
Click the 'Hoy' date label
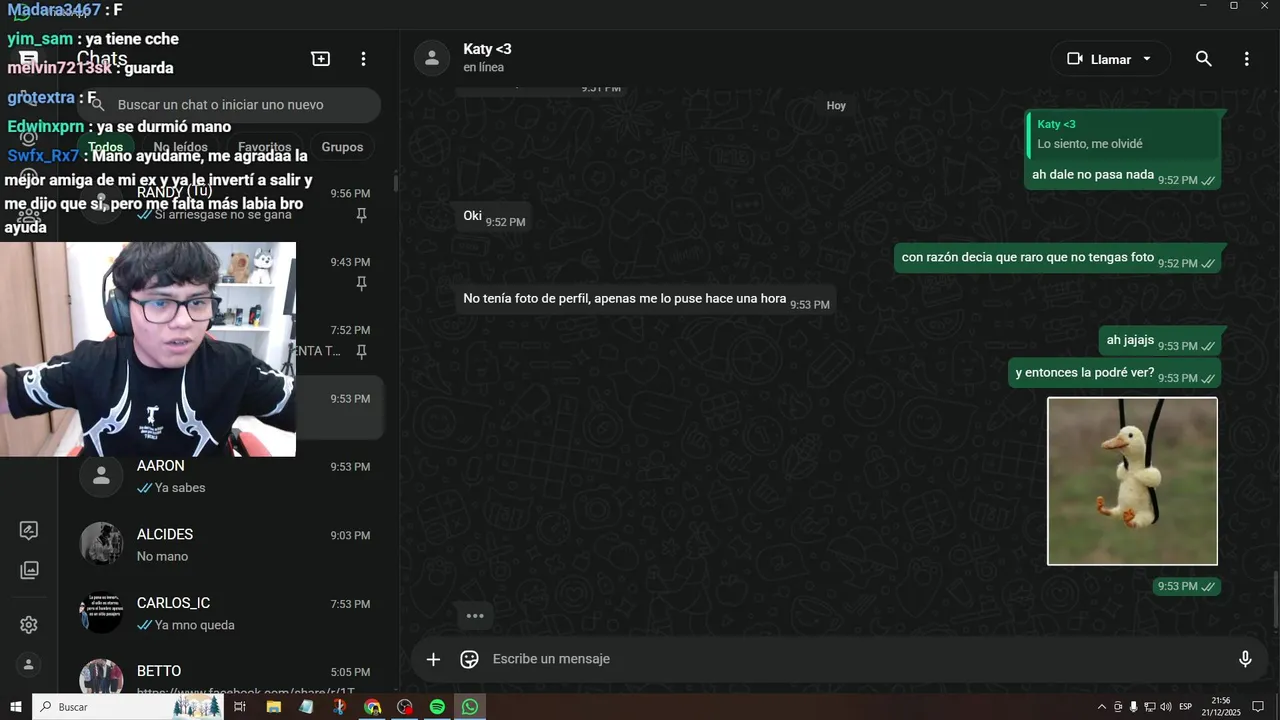[836, 106]
